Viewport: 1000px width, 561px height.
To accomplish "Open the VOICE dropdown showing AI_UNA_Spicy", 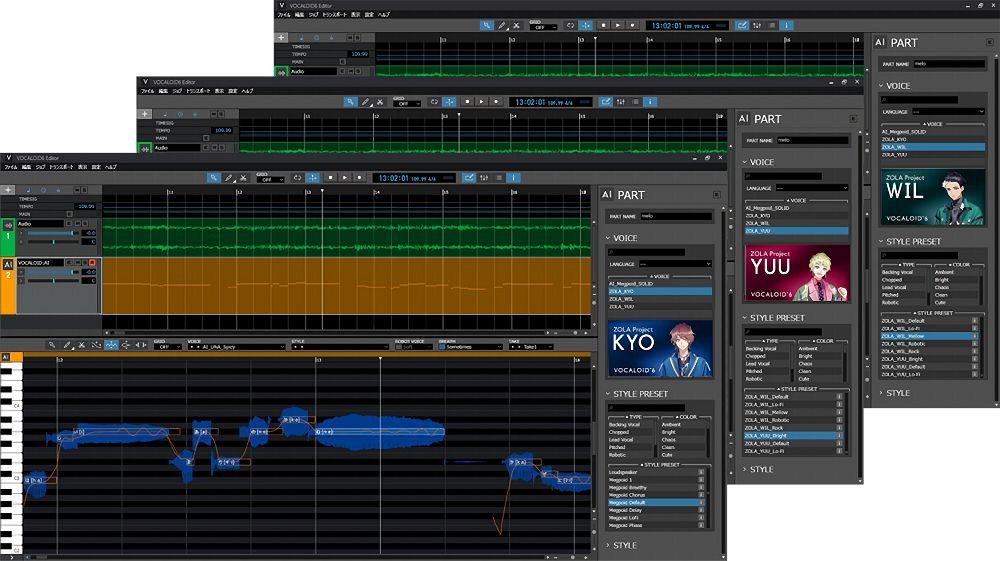I will [x=237, y=347].
